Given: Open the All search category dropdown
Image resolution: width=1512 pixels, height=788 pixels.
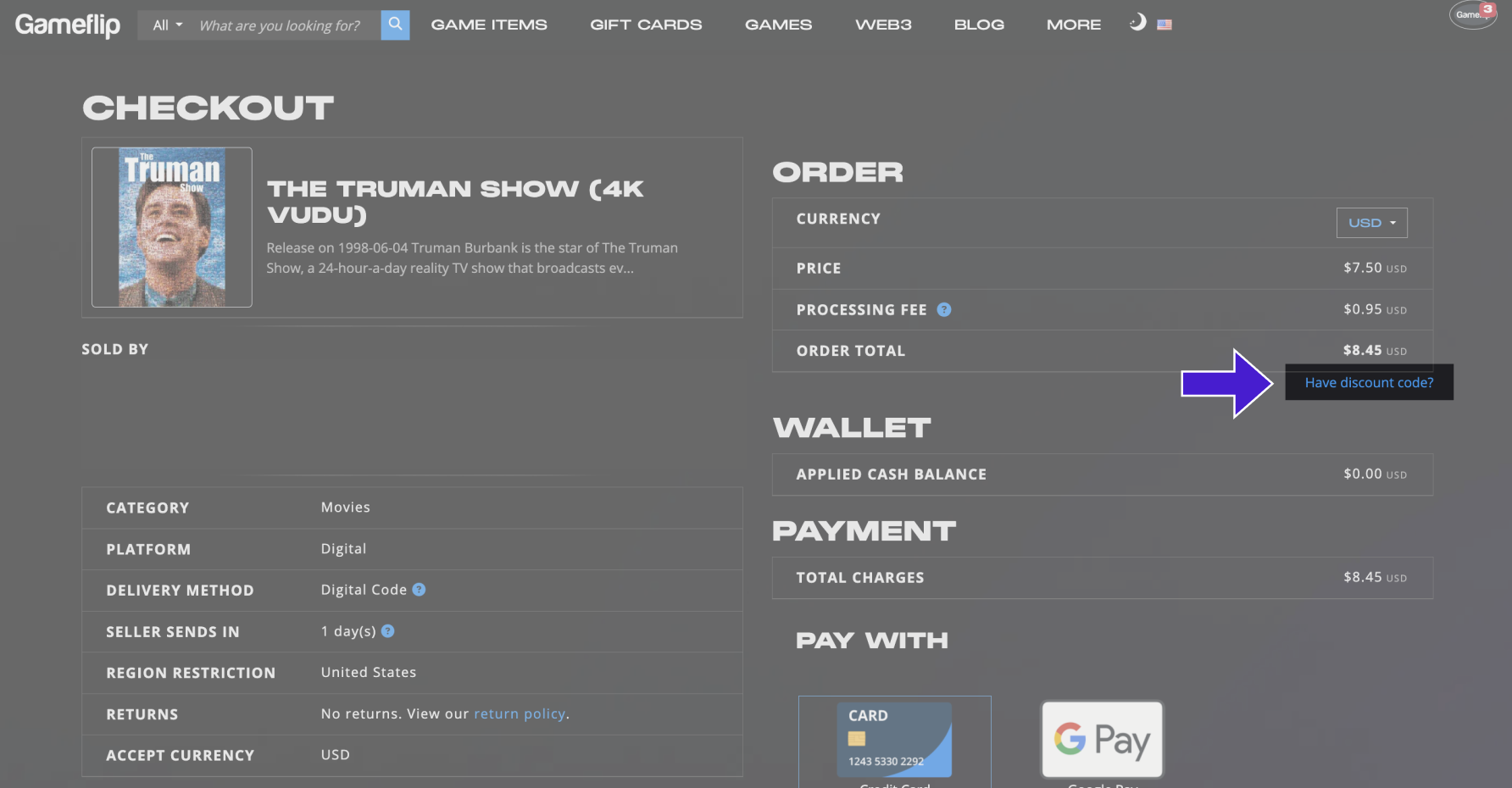Looking at the screenshot, I should tap(168, 25).
